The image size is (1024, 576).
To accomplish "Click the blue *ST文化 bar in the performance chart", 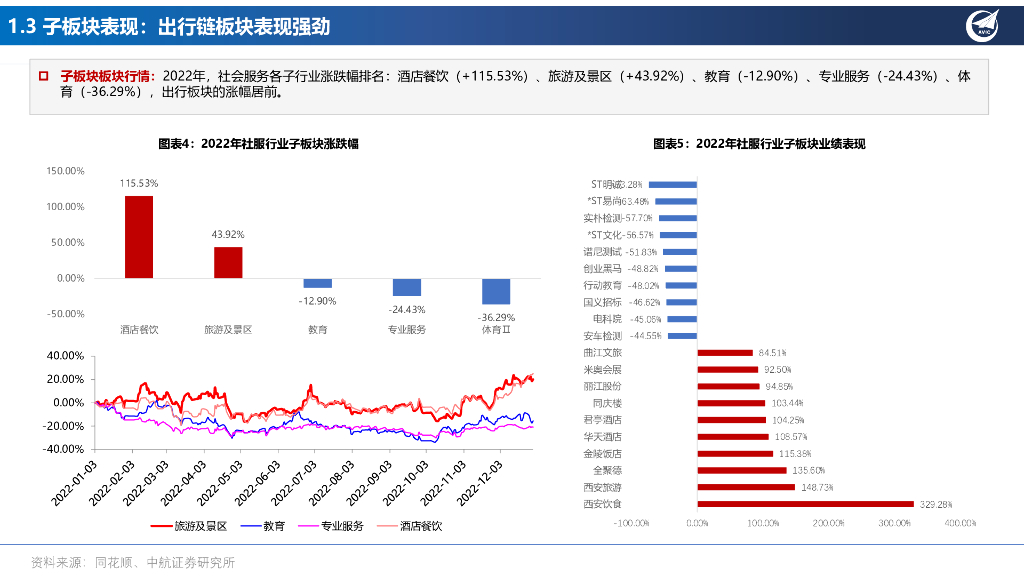I will (679, 235).
